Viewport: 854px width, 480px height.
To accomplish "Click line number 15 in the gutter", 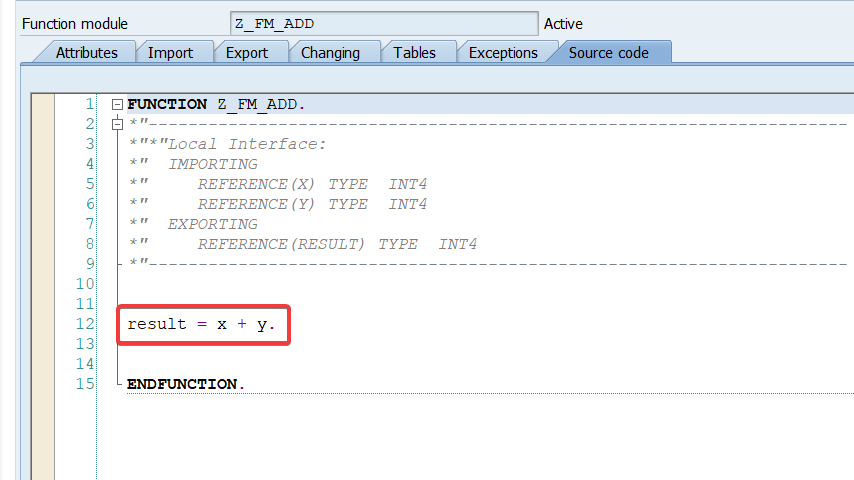I will [x=85, y=384].
